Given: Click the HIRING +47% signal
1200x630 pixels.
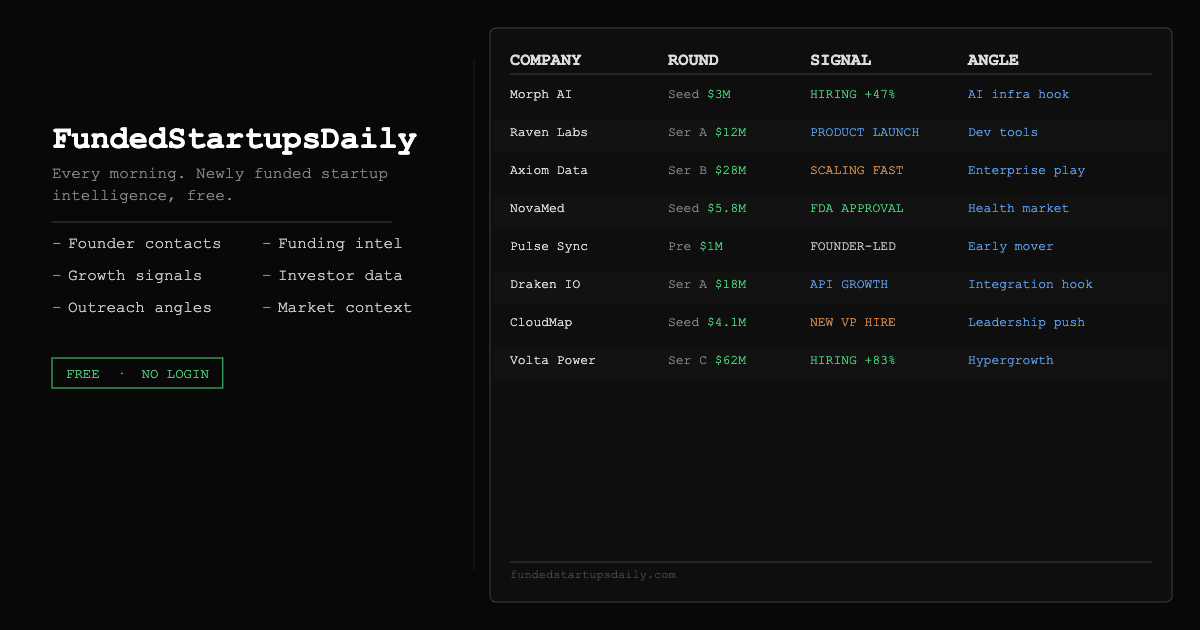Looking at the screenshot, I should click(853, 94).
